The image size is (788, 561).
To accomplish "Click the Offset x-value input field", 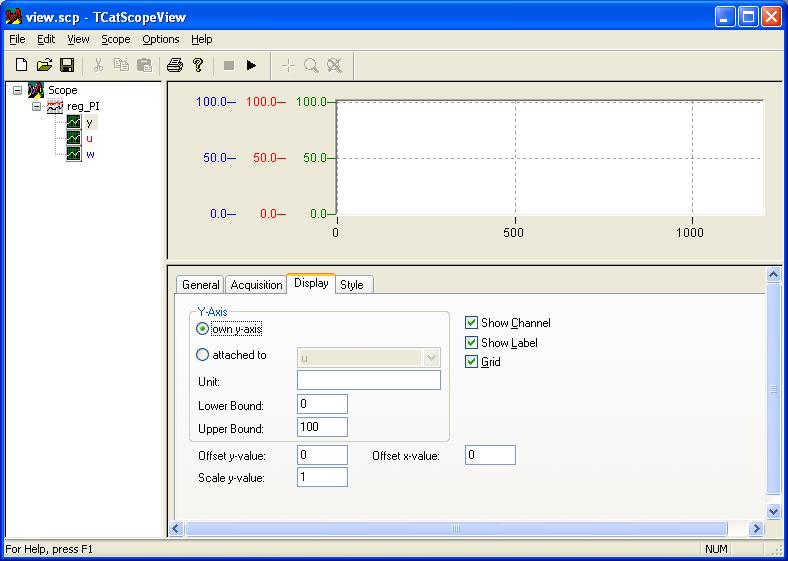I will tap(490, 455).
